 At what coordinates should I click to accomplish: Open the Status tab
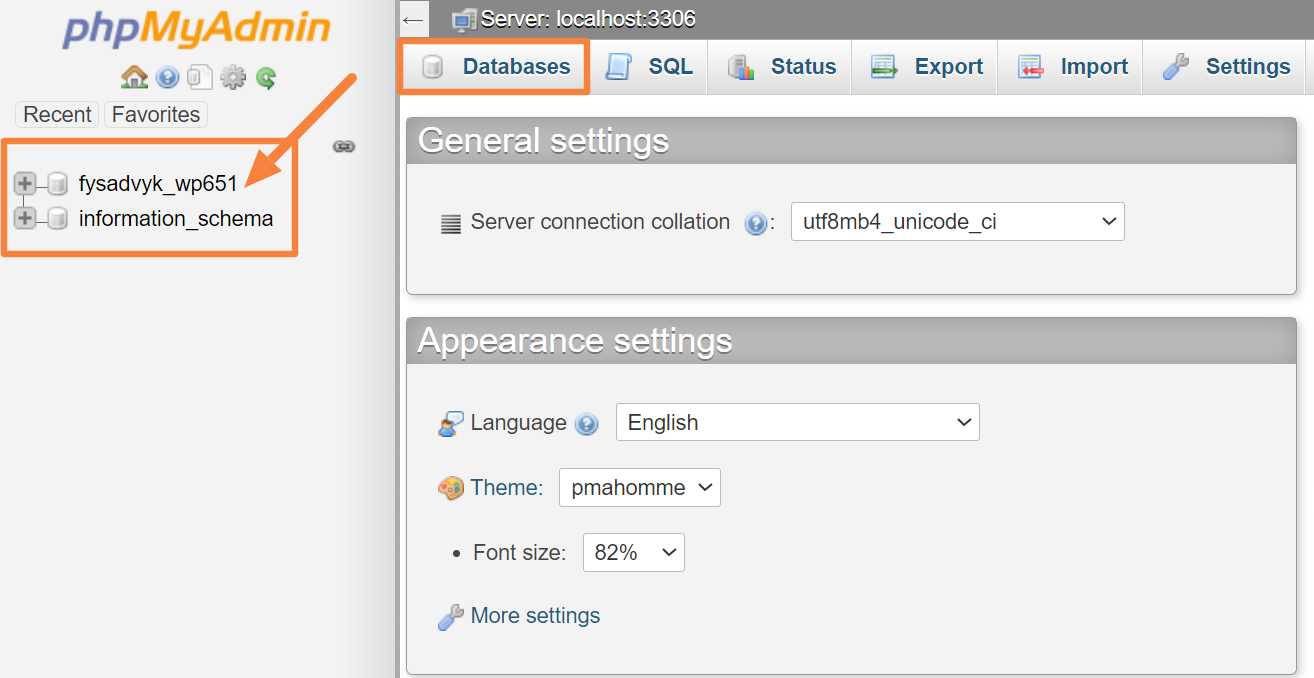[780, 67]
